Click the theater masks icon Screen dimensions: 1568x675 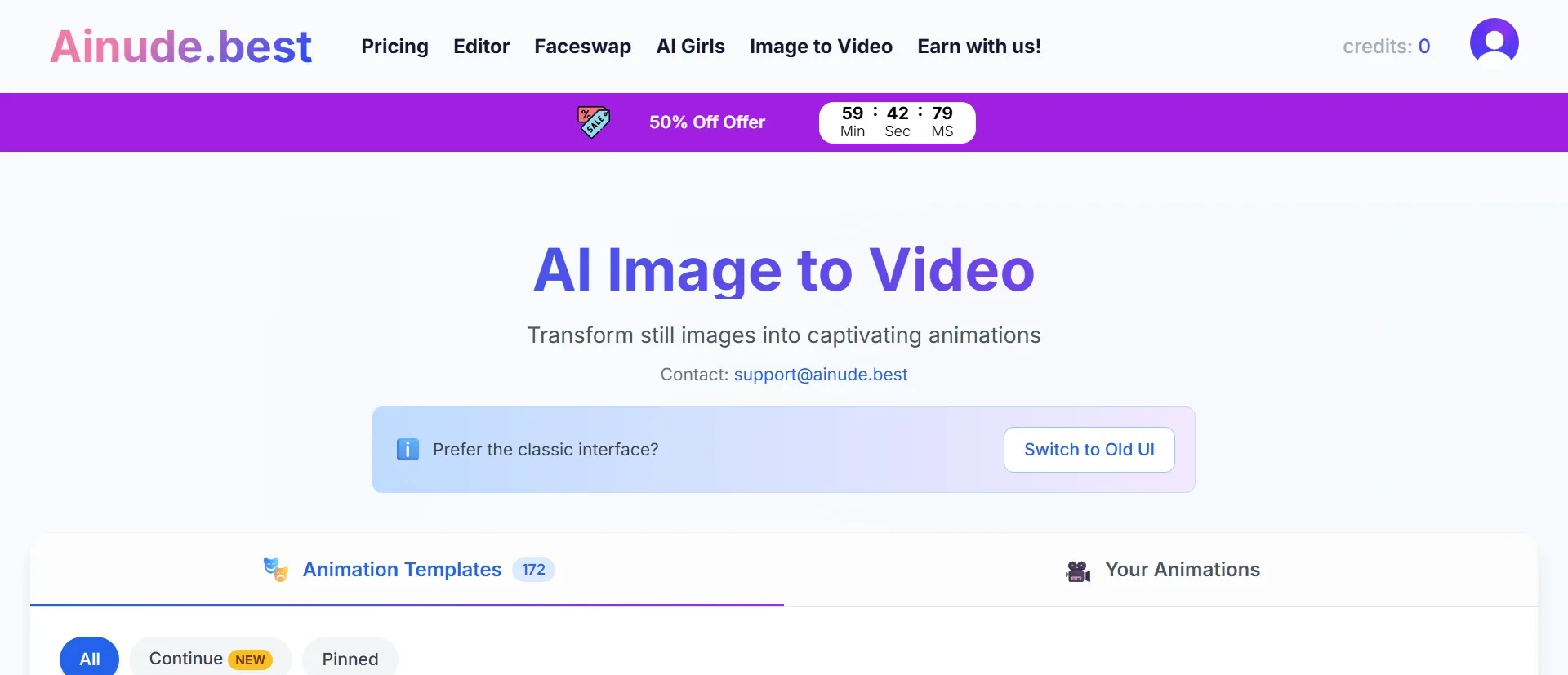tap(276, 570)
